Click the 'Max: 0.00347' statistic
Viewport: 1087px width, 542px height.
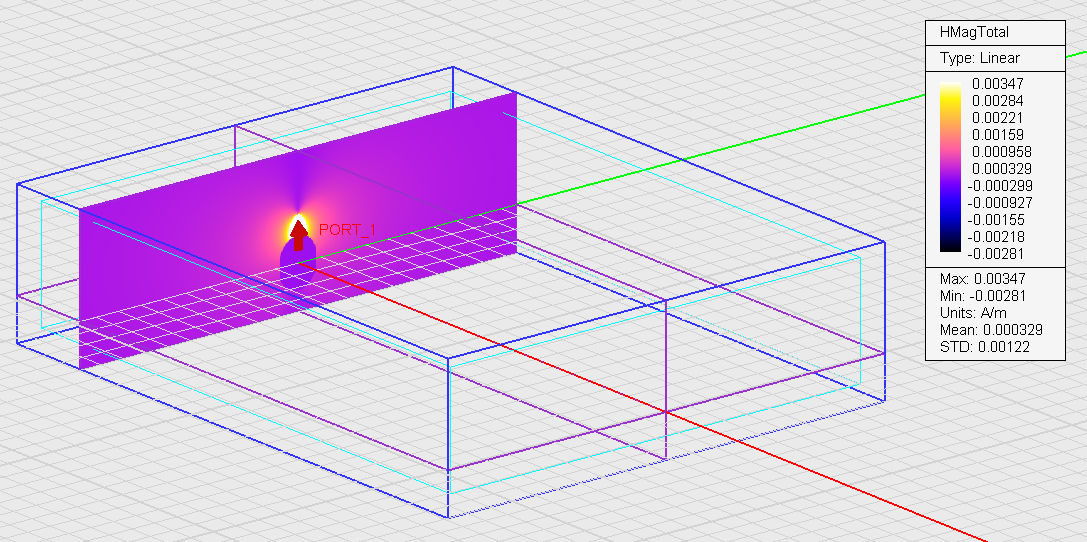[x=982, y=279]
